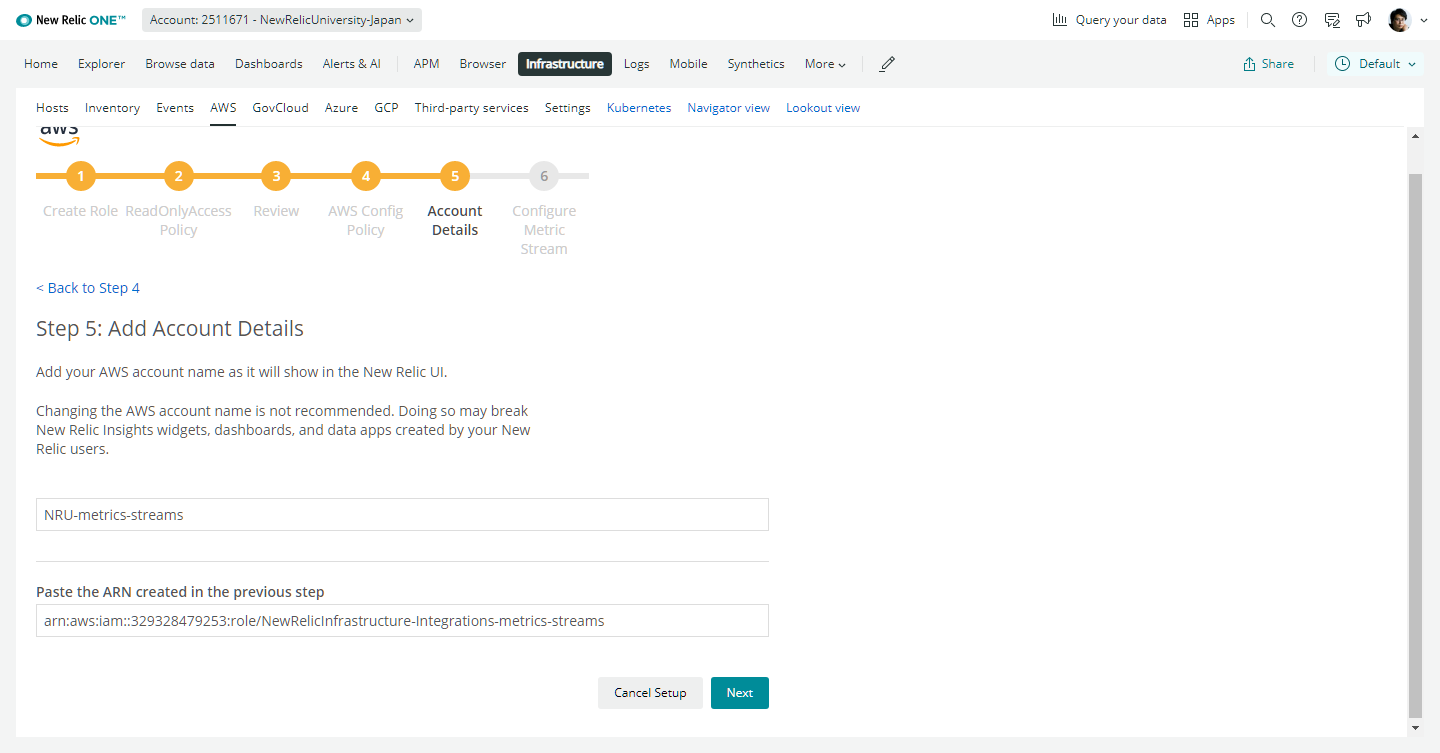1440x753 pixels.
Task: Click the Step 5: Add Account Details heading
Action: click(170, 328)
